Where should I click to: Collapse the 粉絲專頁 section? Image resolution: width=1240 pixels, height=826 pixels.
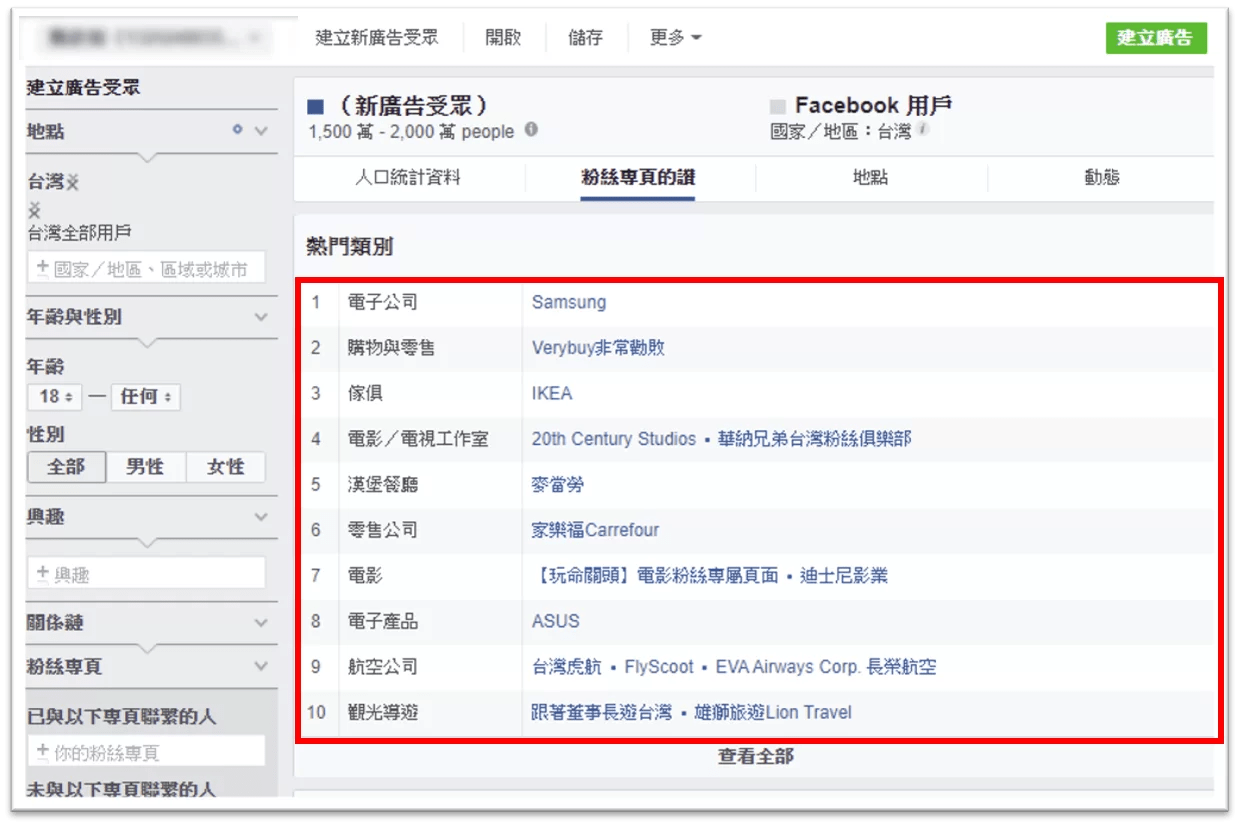tap(261, 666)
